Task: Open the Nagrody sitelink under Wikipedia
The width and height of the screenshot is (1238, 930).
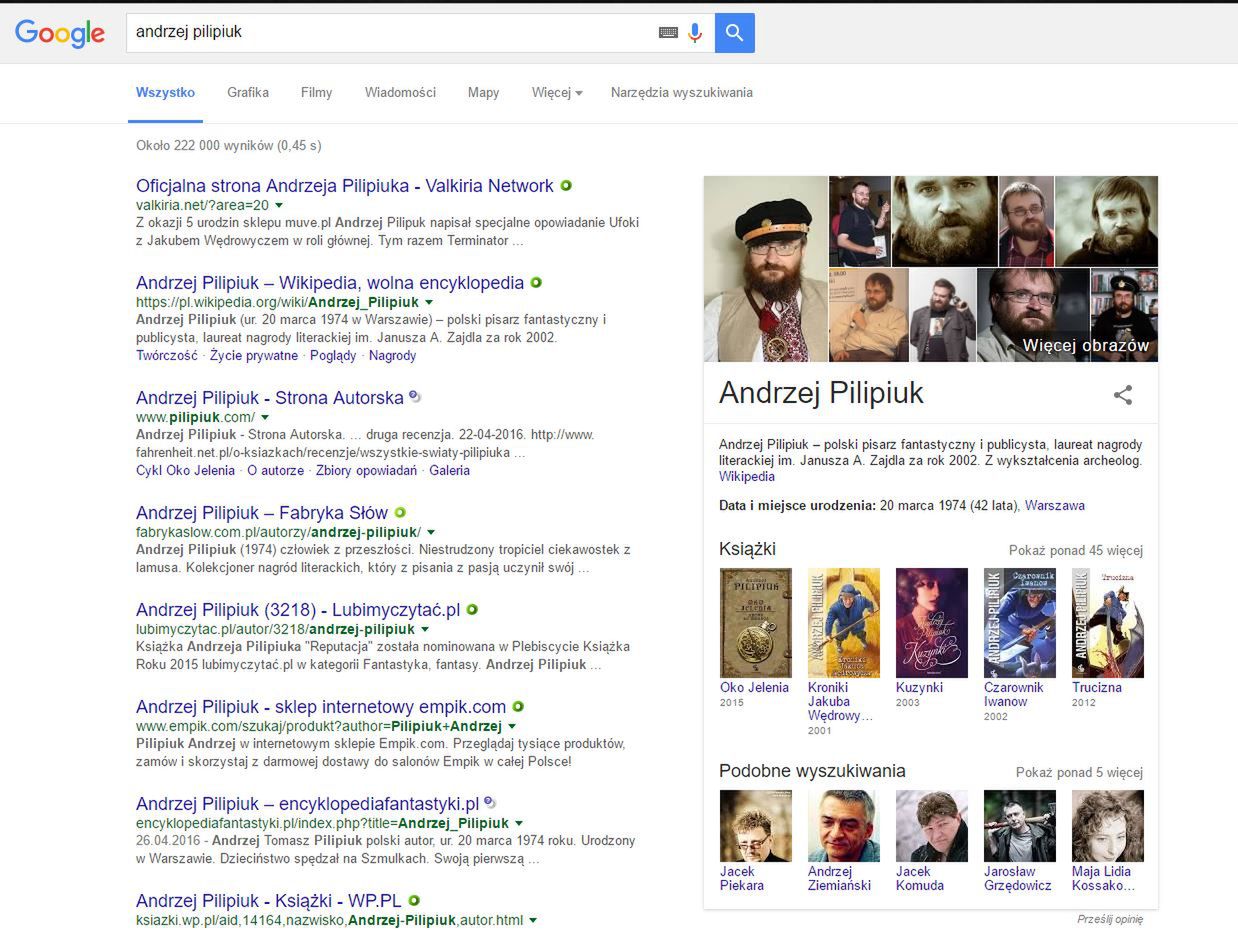Action: [392, 356]
